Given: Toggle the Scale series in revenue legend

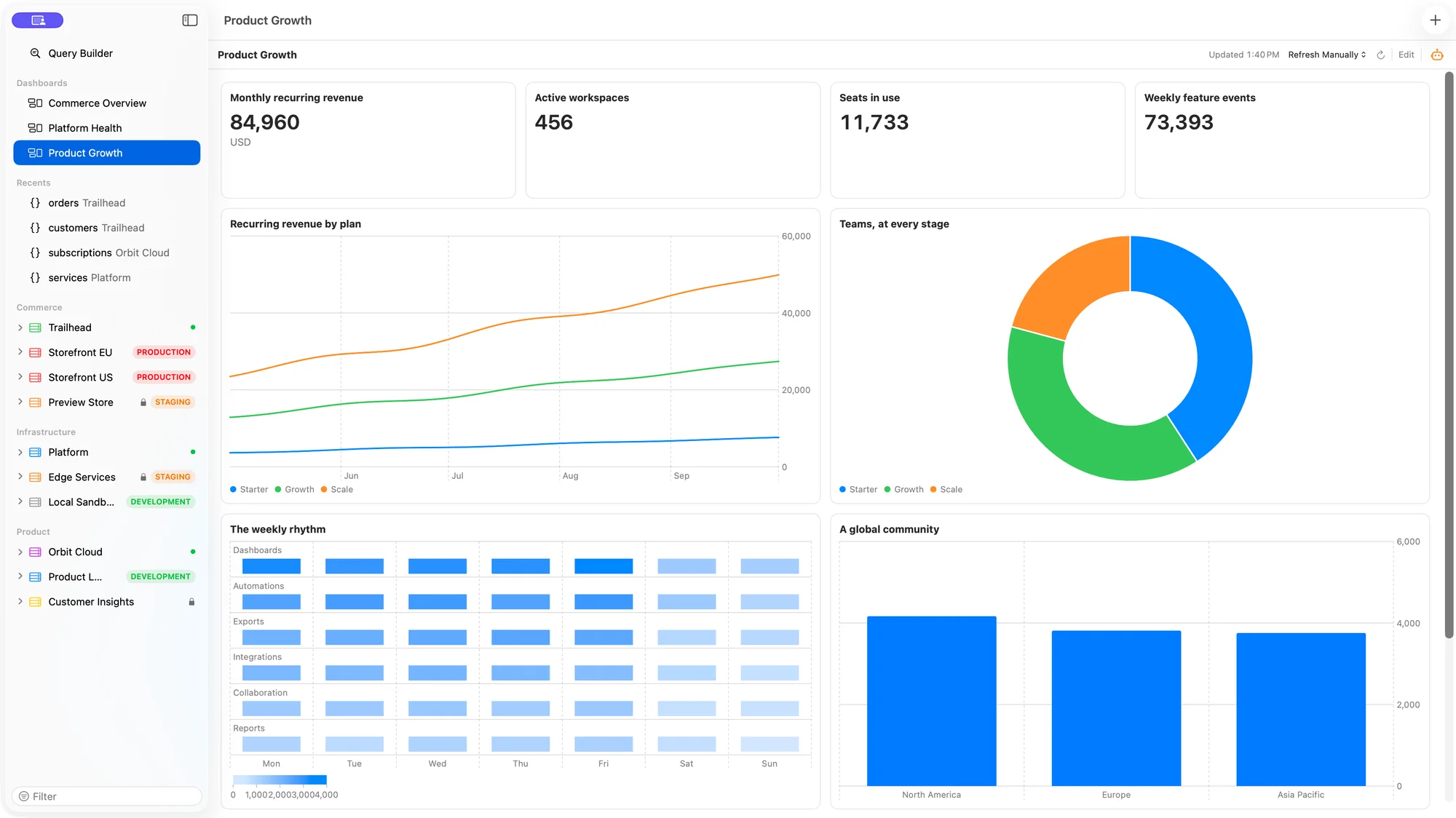Looking at the screenshot, I should point(337,490).
